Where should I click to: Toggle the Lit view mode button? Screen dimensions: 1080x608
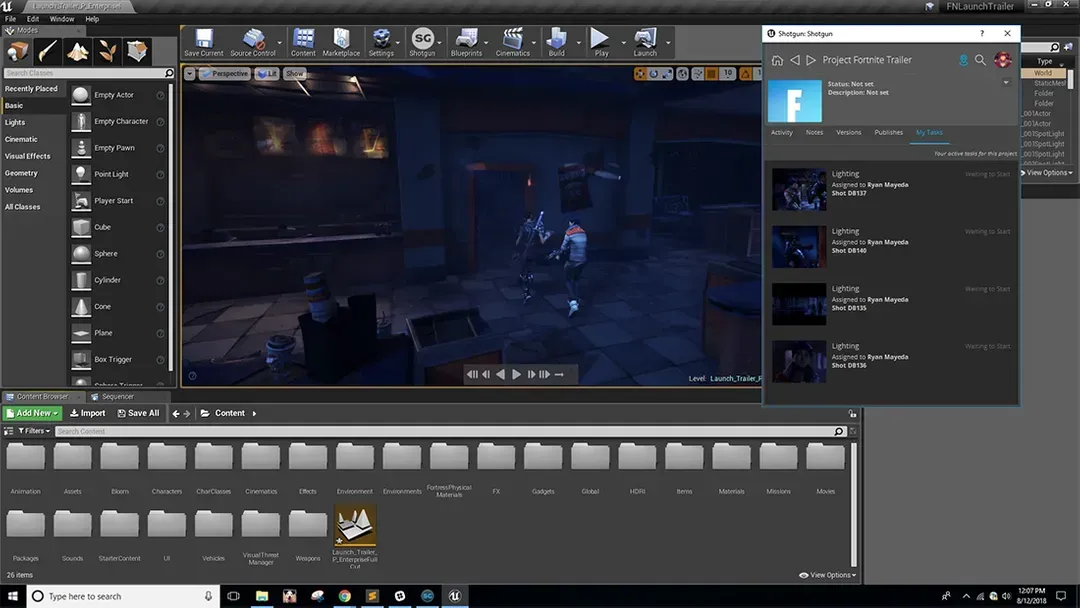coord(266,74)
